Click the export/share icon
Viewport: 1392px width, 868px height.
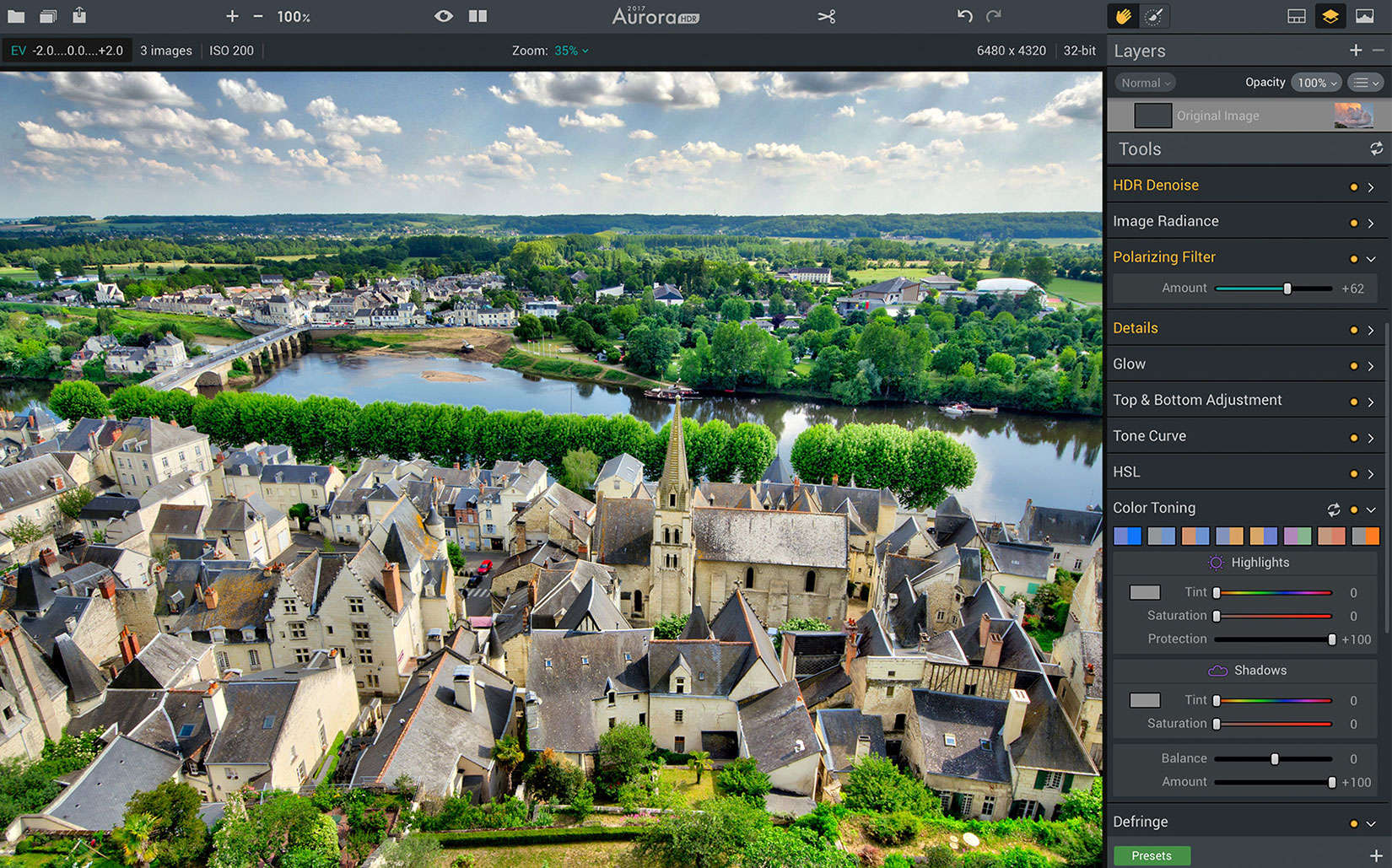[x=81, y=15]
